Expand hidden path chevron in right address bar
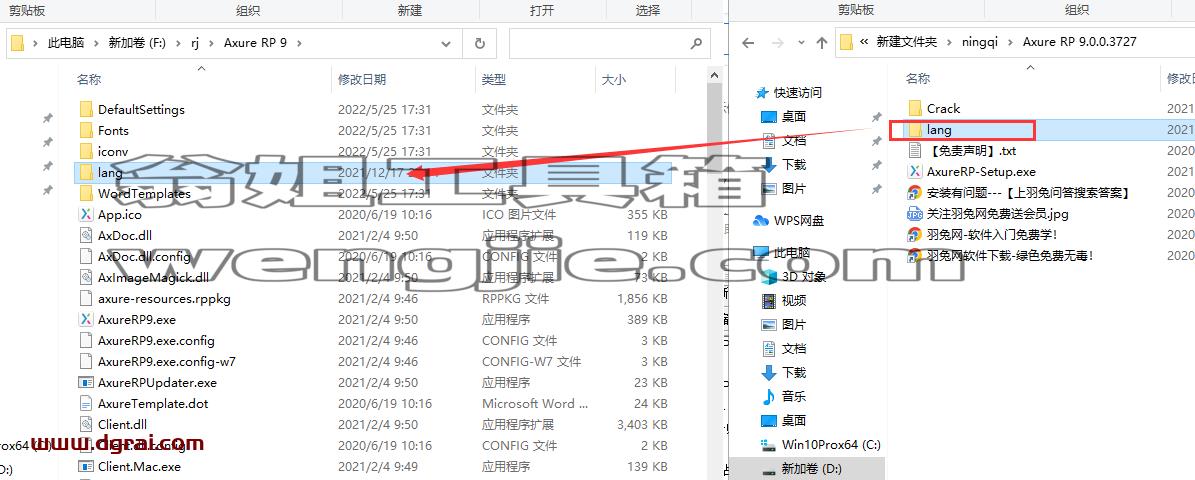The width and height of the screenshot is (1195, 480). tap(864, 42)
